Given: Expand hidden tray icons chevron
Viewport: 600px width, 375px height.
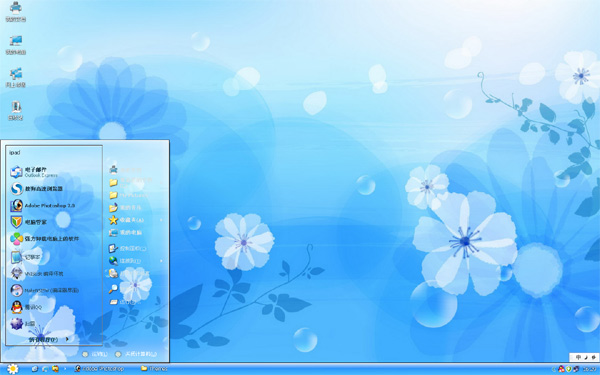Looking at the screenshot, I should (x=554, y=369).
